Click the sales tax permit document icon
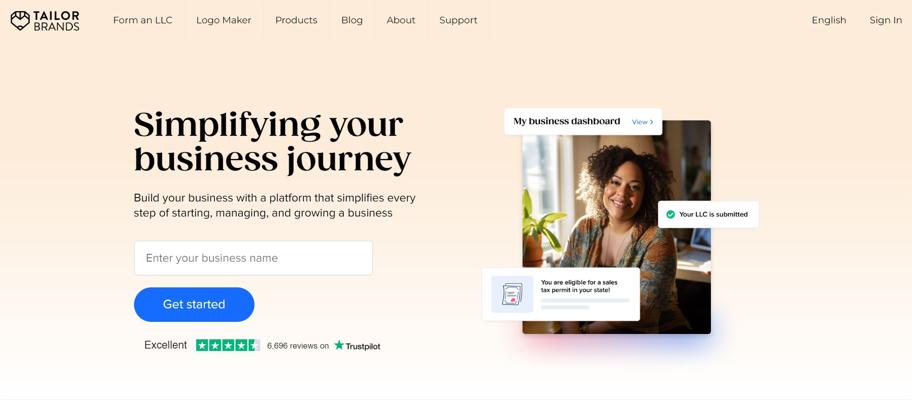912x400 pixels. (512, 294)
